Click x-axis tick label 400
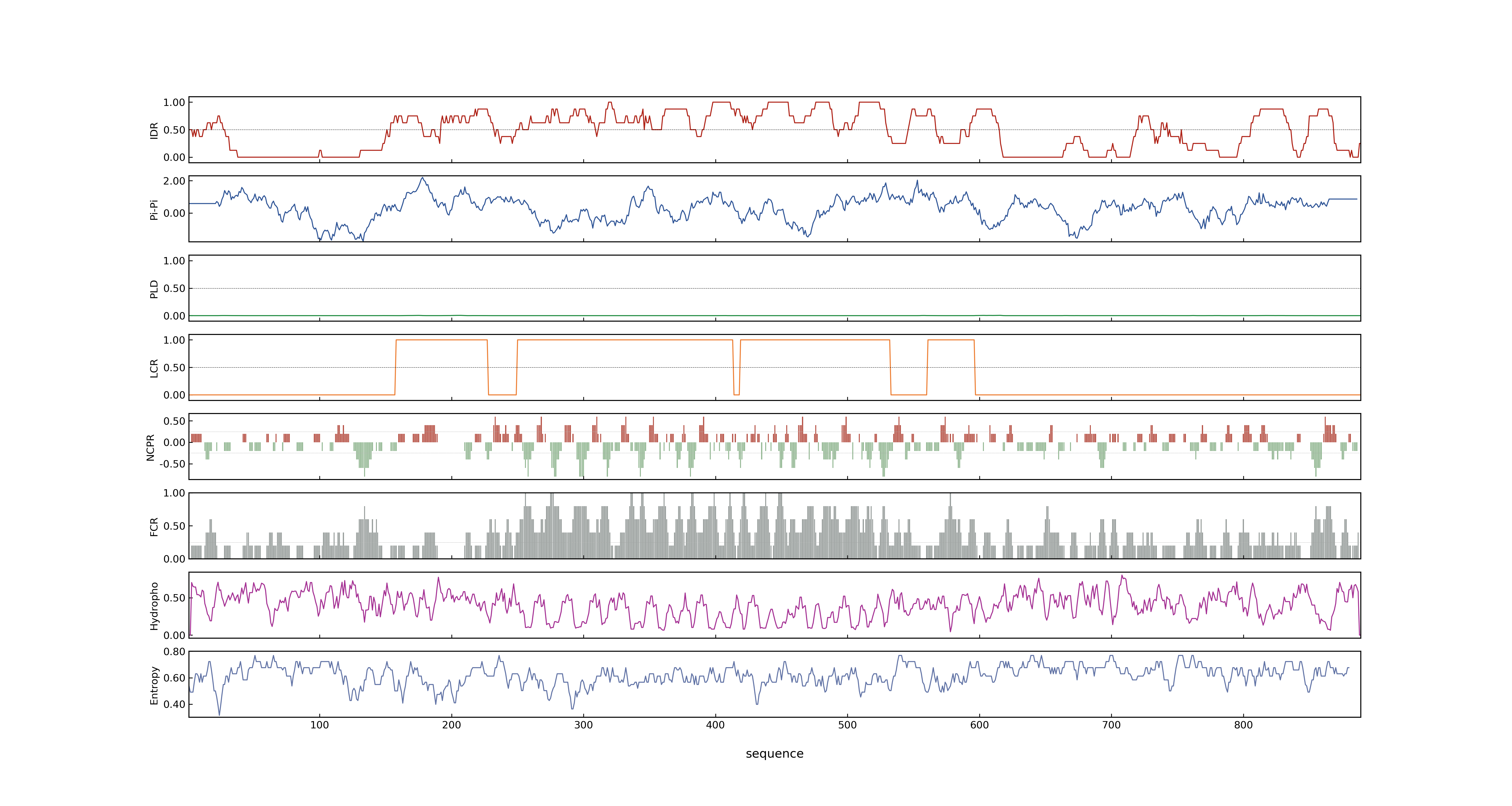1512x806 pixels. (716, 725)
